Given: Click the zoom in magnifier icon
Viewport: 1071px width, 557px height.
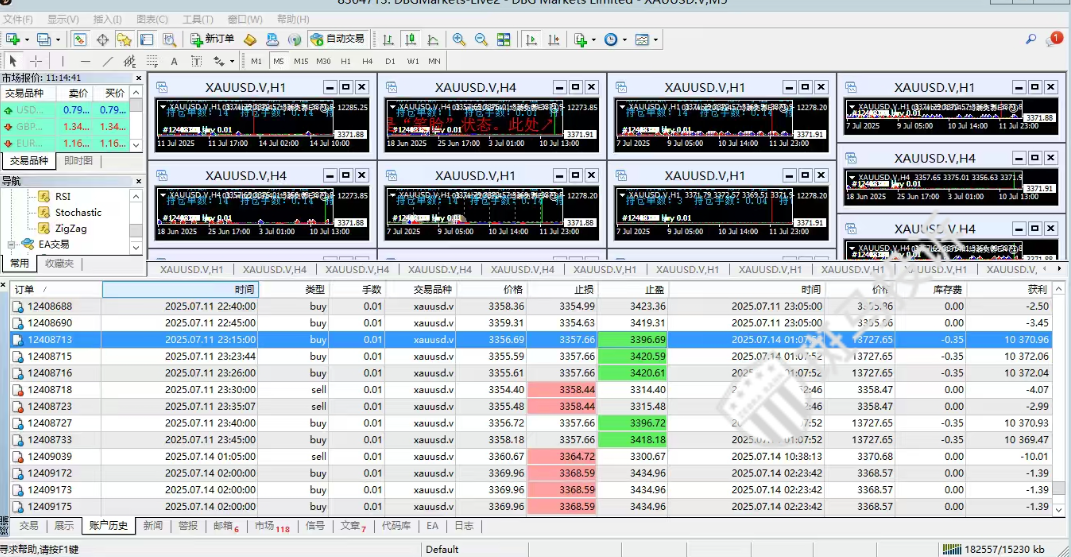Looking at the screenshot, I should pos(458,39).
